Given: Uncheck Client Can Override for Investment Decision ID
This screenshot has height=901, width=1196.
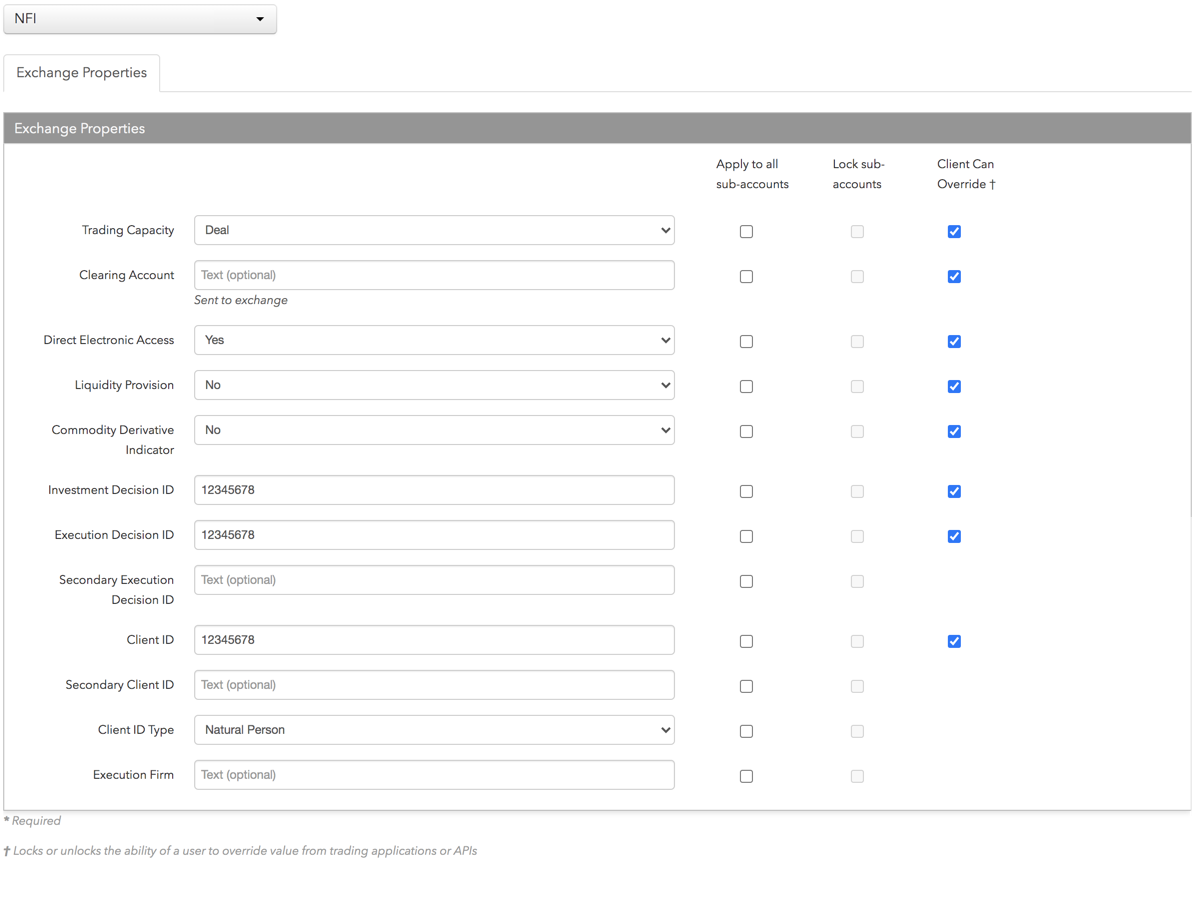Looking at the screenshot, I should [x=954, y=491].
